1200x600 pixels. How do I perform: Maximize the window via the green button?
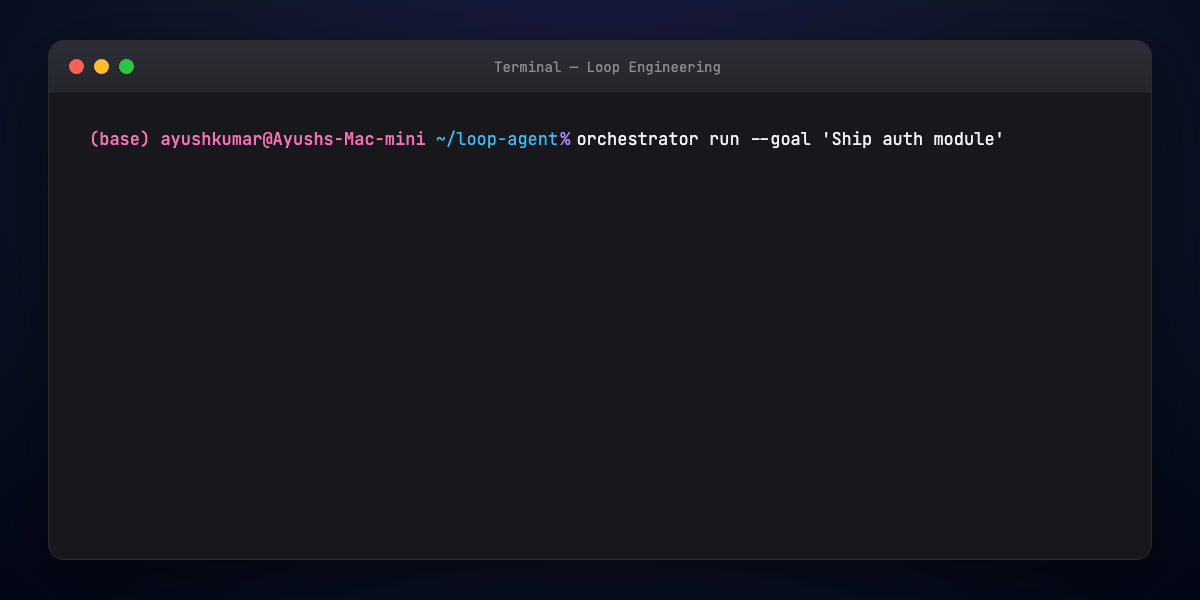point(126,67)
